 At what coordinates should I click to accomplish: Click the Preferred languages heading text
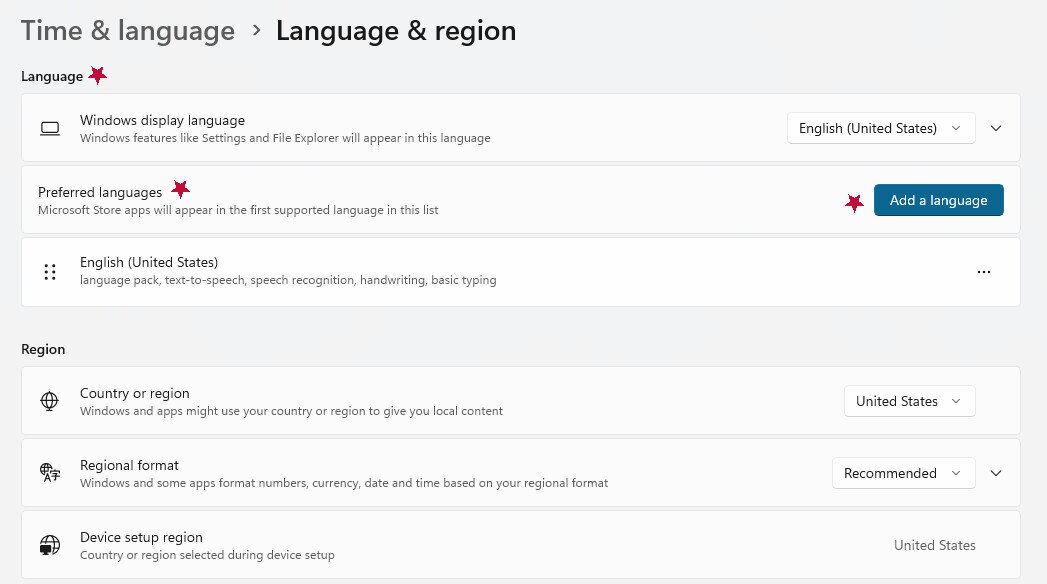(x=100, y=192)
